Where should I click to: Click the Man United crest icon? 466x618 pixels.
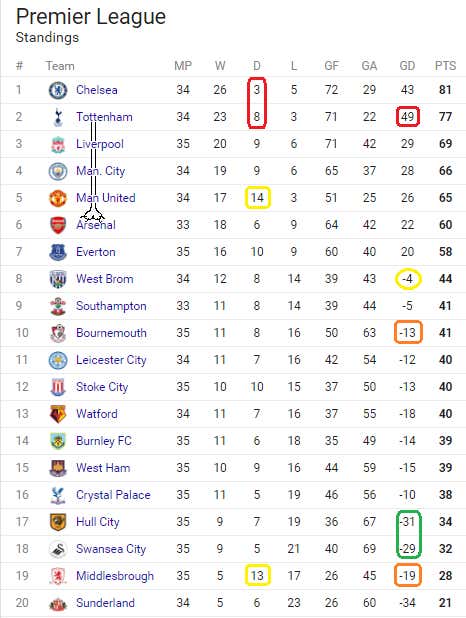(x=58, y=198)
